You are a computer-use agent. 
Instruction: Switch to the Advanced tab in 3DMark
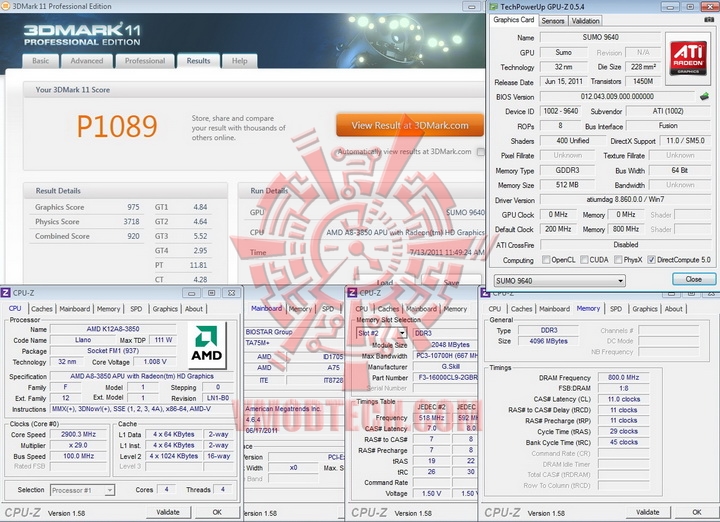(87, 61)
